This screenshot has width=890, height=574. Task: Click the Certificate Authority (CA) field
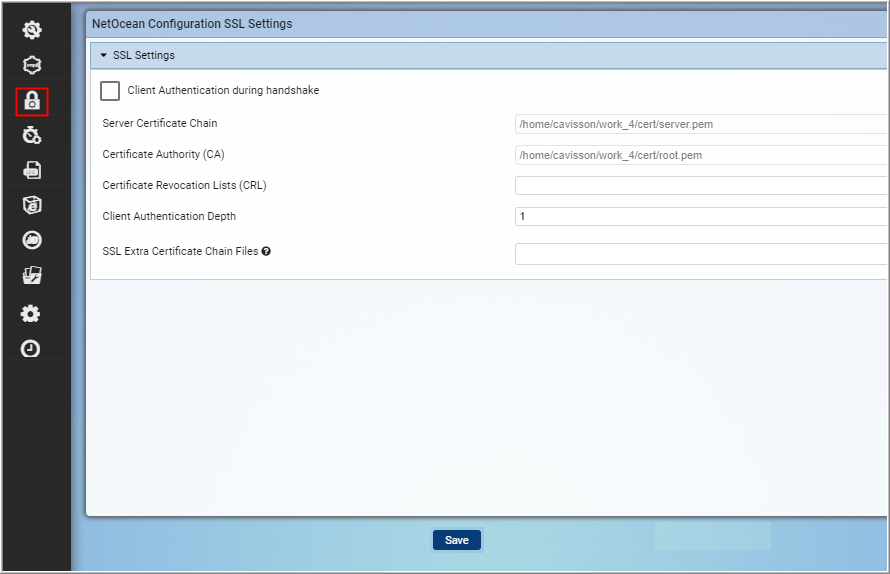(x=702, y=155)
